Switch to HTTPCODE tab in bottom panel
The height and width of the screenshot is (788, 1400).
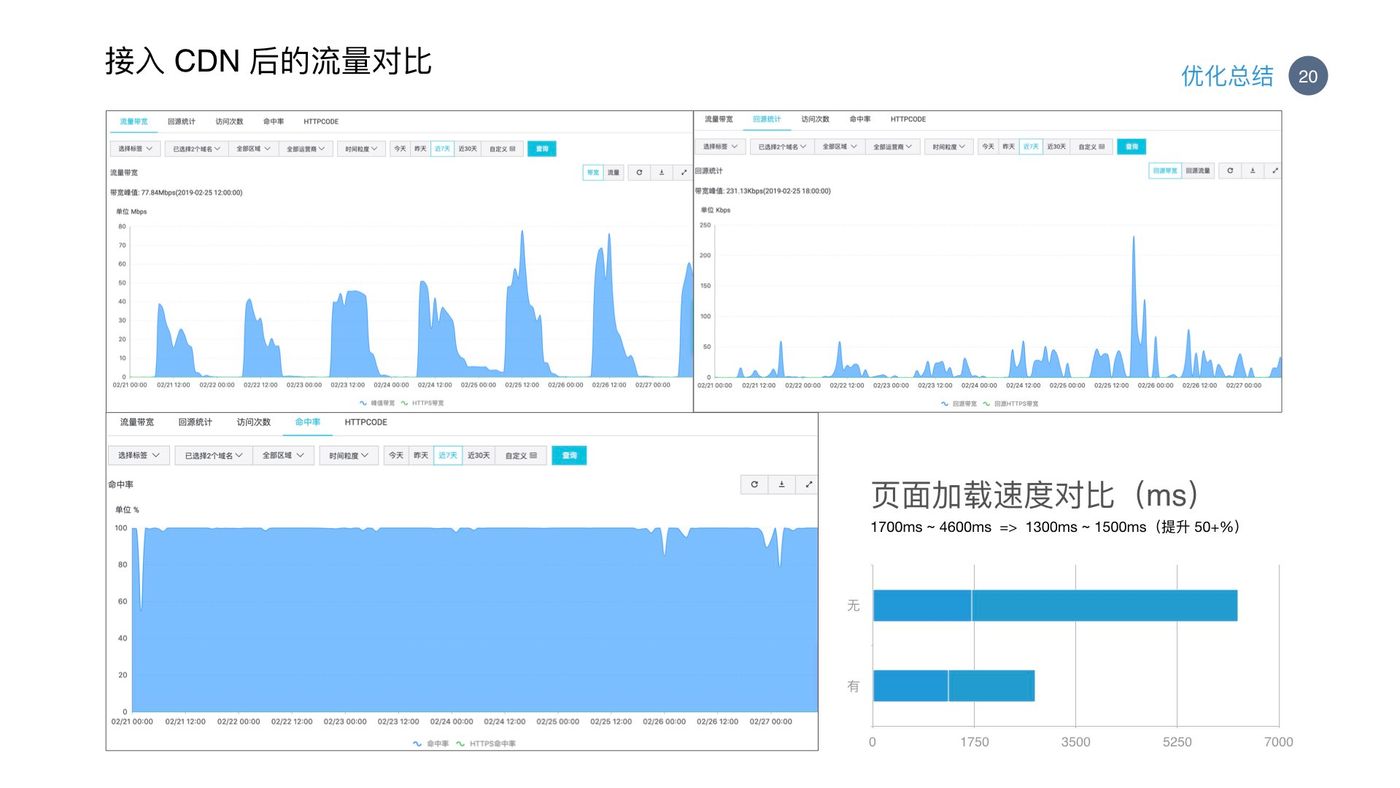click(366, 422)
